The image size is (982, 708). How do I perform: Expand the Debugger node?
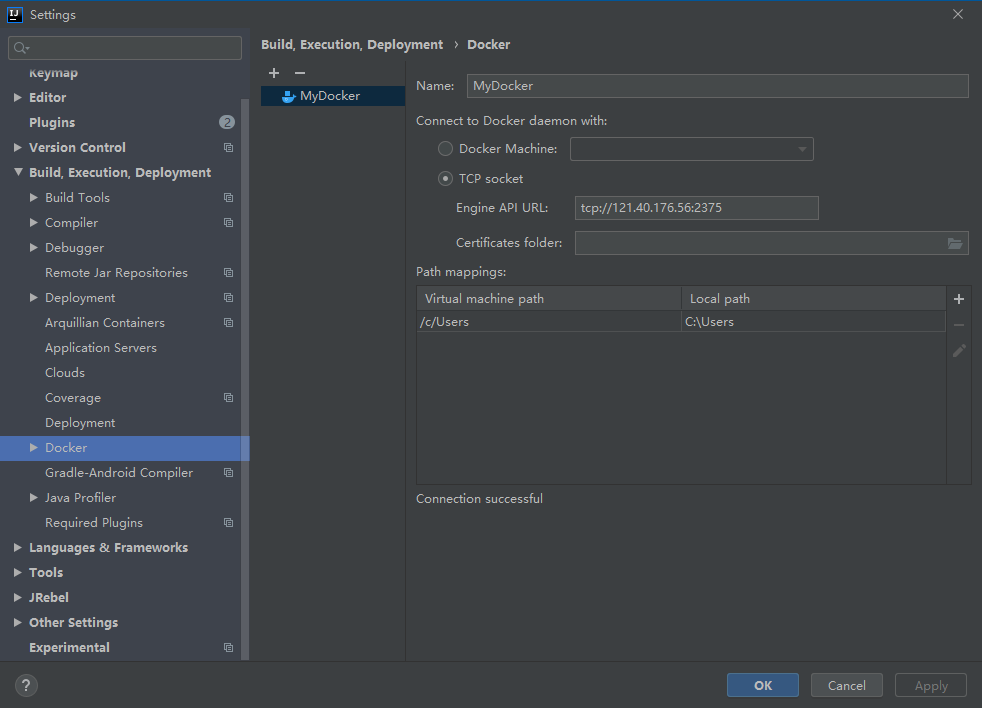34,247
